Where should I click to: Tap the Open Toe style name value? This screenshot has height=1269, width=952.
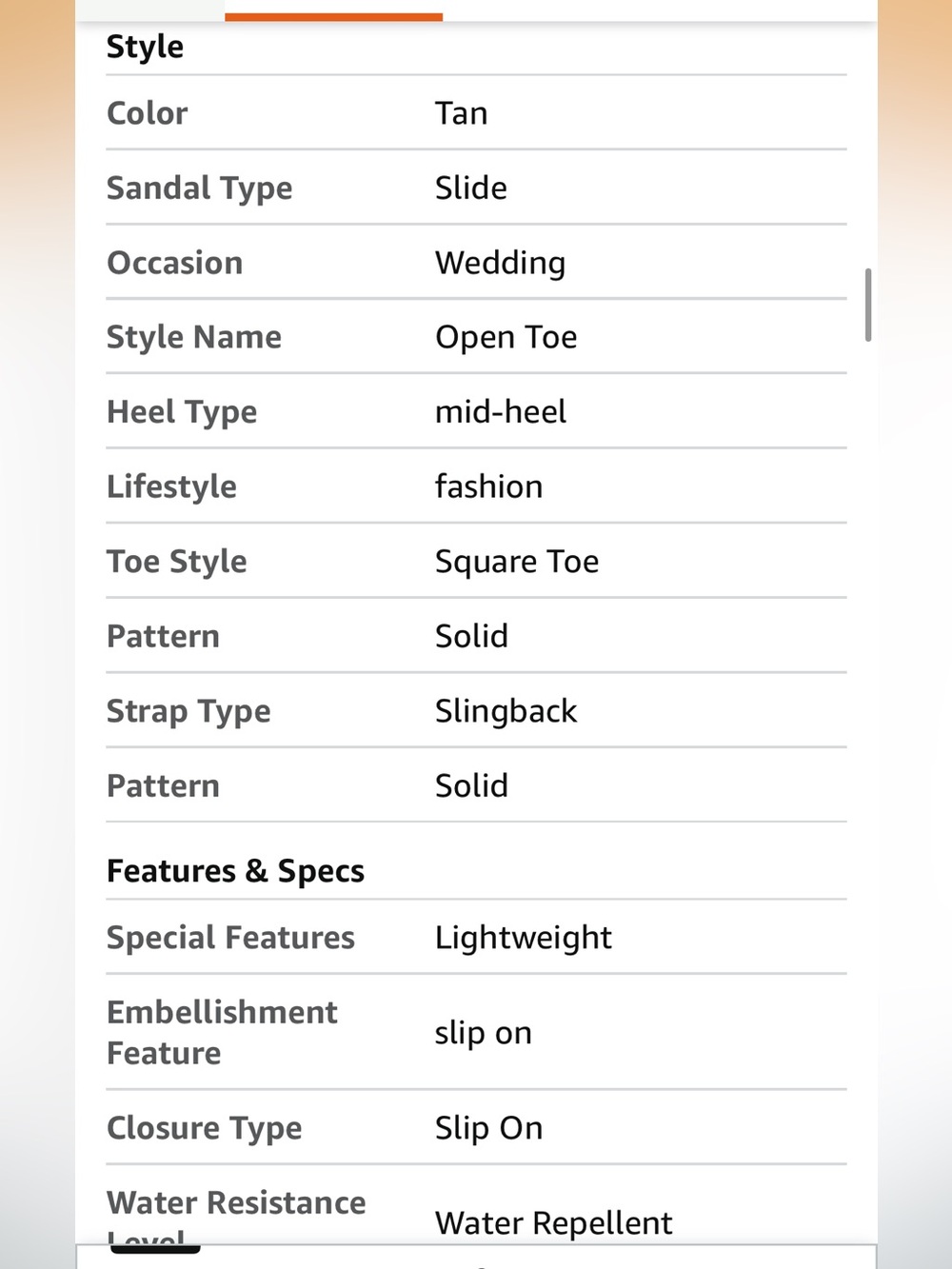tap(506, 337)
